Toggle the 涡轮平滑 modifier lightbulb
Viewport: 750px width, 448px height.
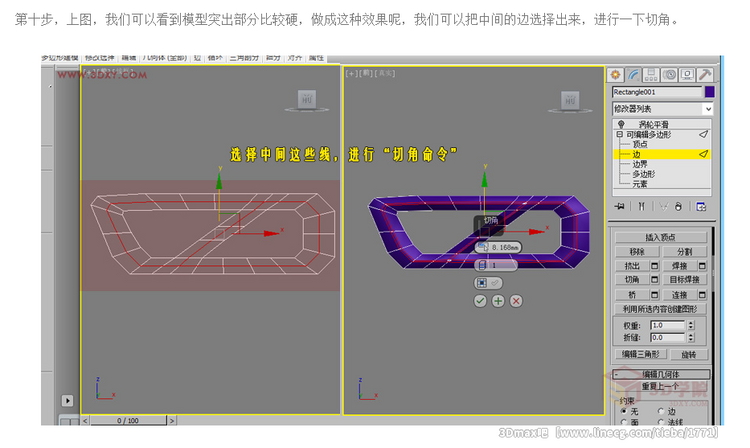coord(621,124)
